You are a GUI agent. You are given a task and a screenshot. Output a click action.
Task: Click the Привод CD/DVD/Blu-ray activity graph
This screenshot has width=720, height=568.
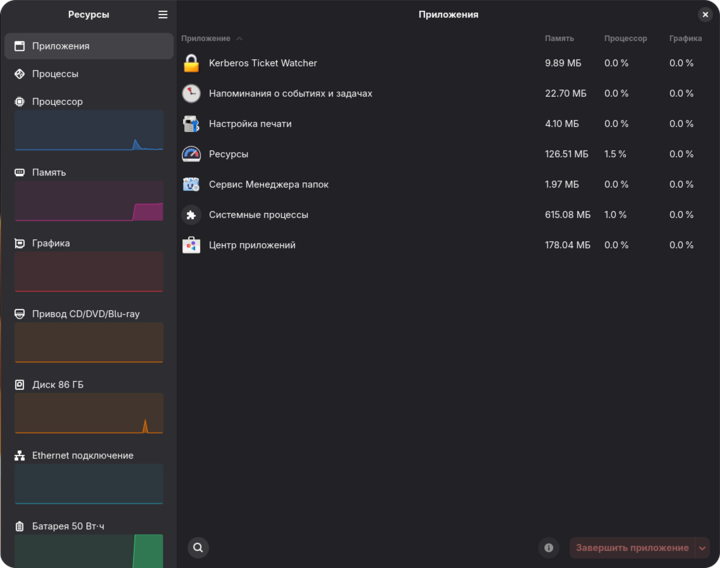point(89,342)
